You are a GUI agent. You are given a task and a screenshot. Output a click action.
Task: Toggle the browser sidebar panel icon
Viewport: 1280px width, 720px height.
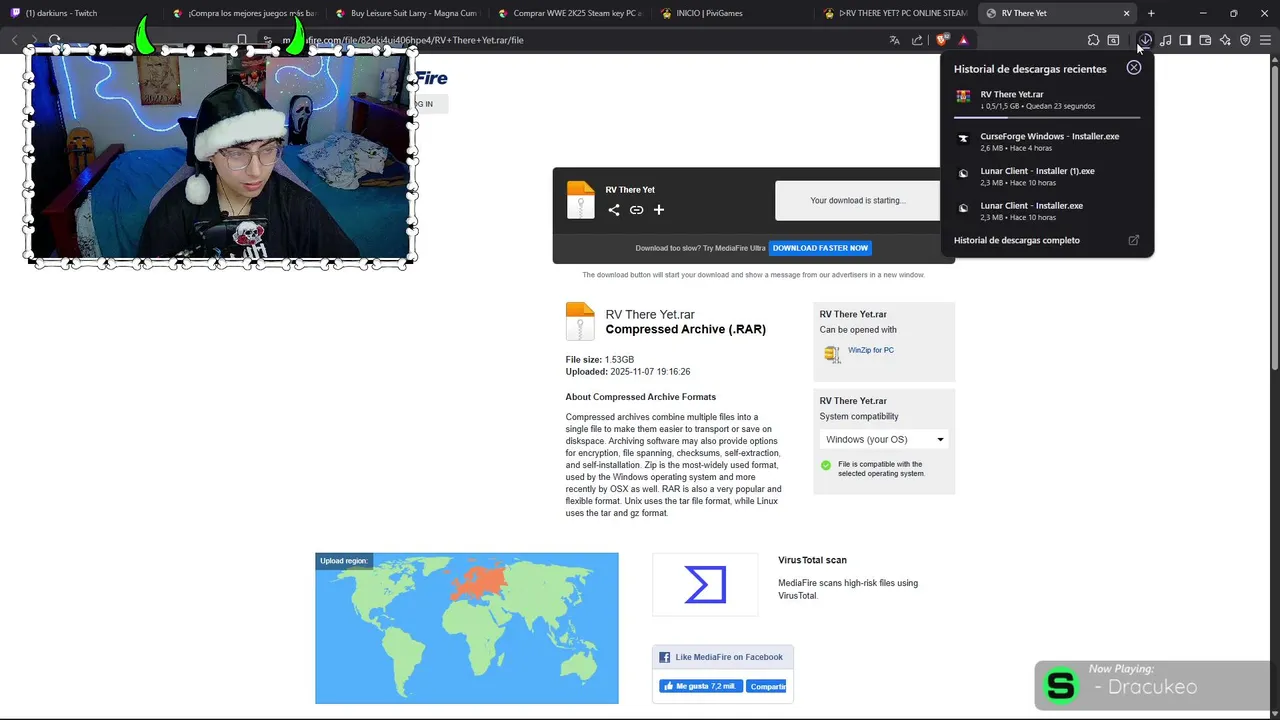[1185, 40]
